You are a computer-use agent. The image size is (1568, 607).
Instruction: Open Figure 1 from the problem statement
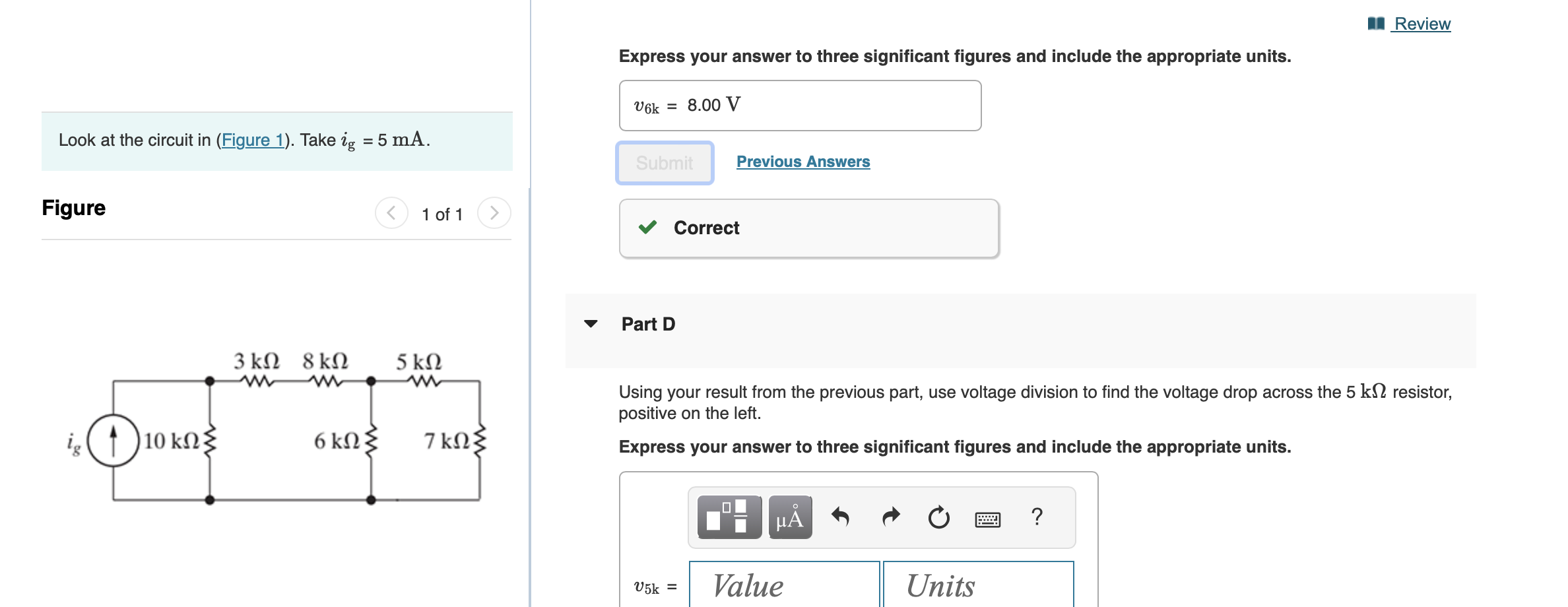tap(253, 140)
